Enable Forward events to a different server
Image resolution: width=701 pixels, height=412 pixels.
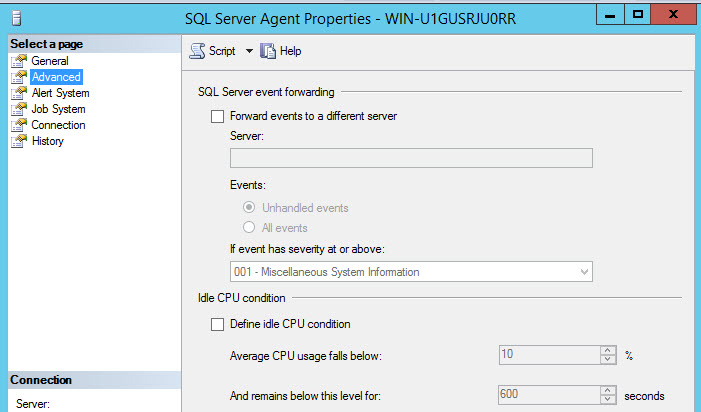tap(218, 116)
